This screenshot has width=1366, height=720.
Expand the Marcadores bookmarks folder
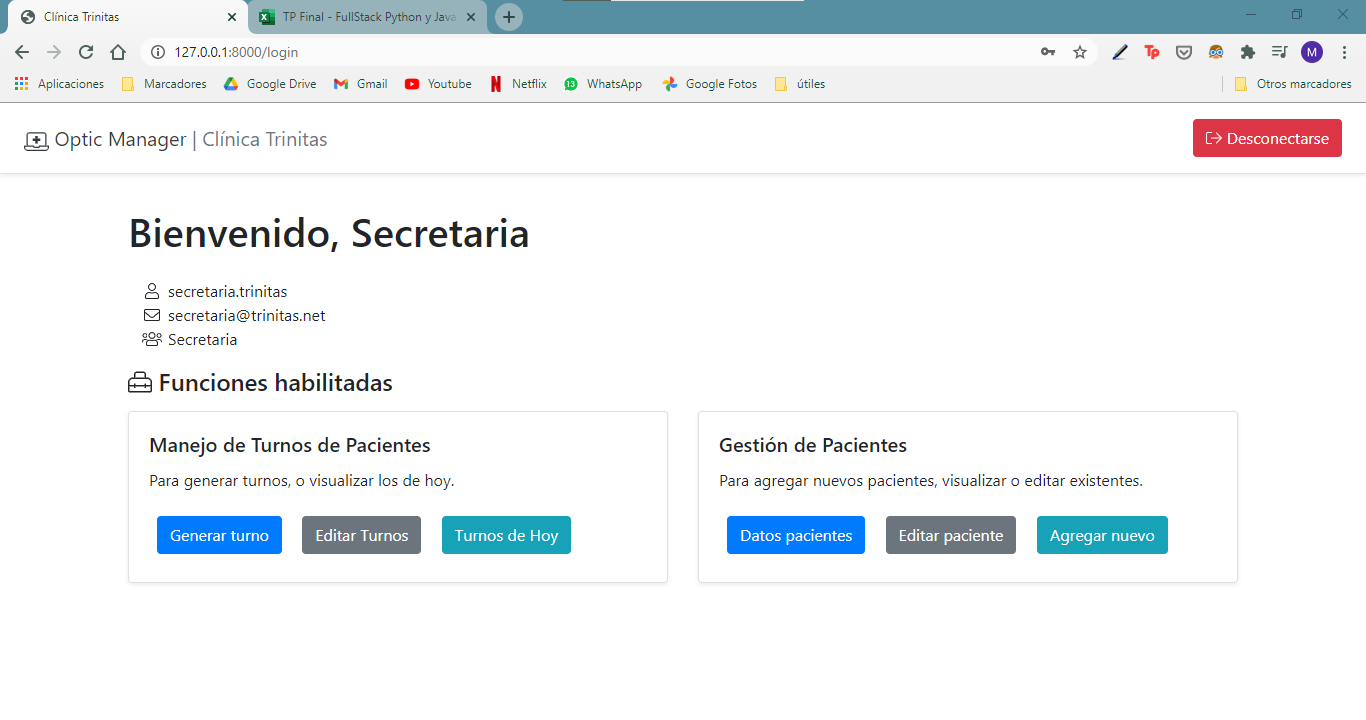coord(164,84)
